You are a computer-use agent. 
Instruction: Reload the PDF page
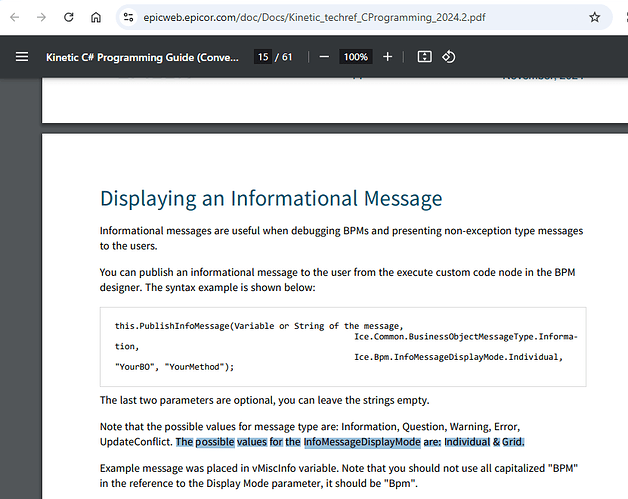tap(69, 17)
